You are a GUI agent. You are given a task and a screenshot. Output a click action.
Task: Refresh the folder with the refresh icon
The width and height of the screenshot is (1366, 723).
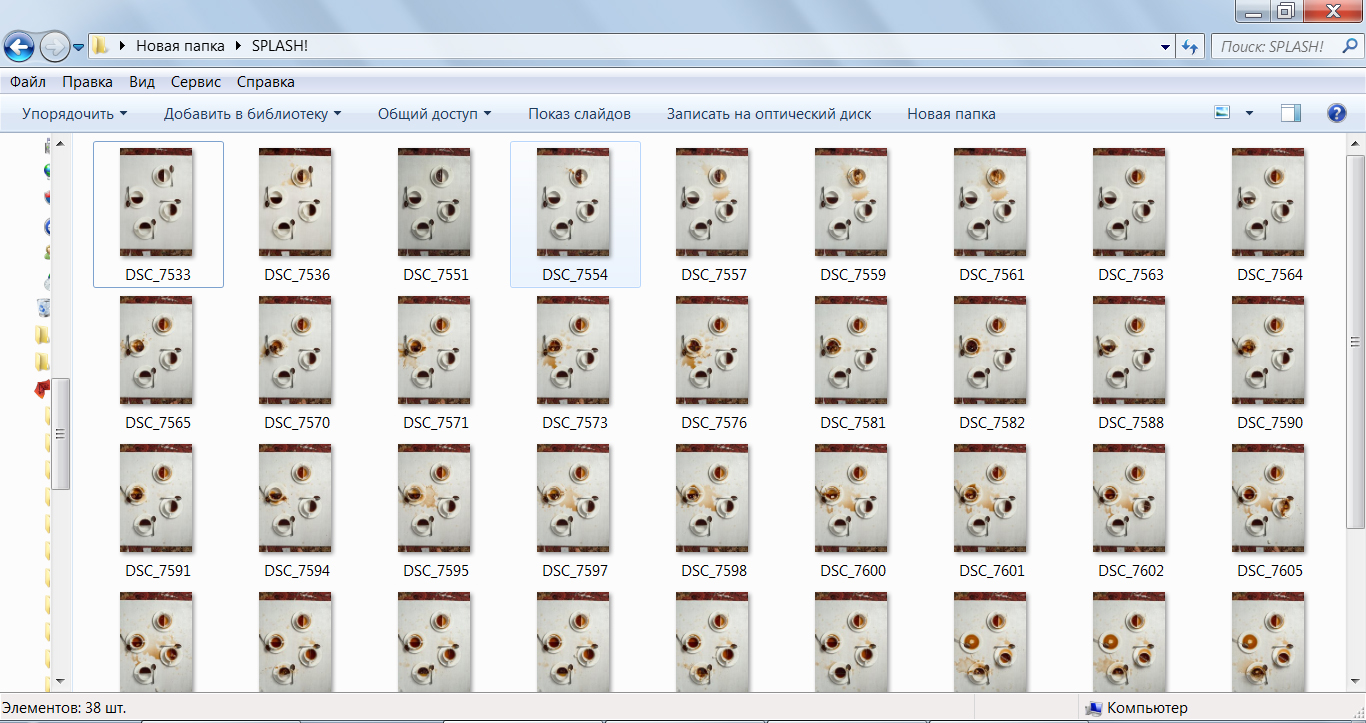pos(1190,46)
